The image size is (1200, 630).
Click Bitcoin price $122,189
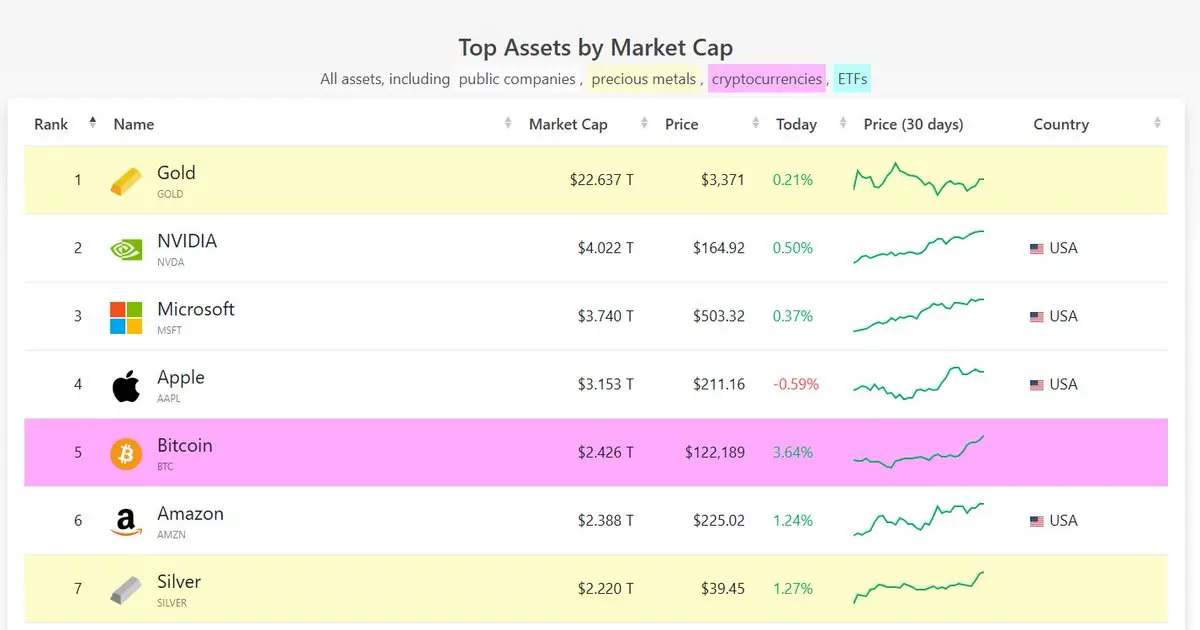[x=715, y=452]
